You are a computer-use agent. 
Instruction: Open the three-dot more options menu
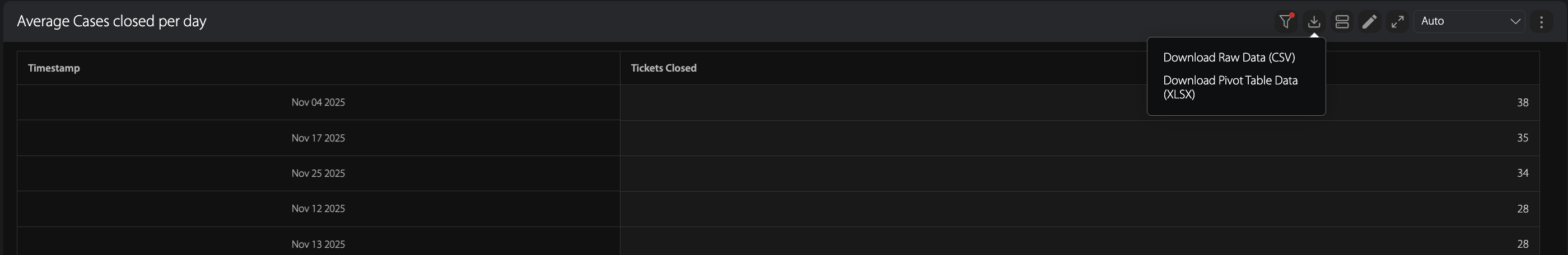[1541, 22]
